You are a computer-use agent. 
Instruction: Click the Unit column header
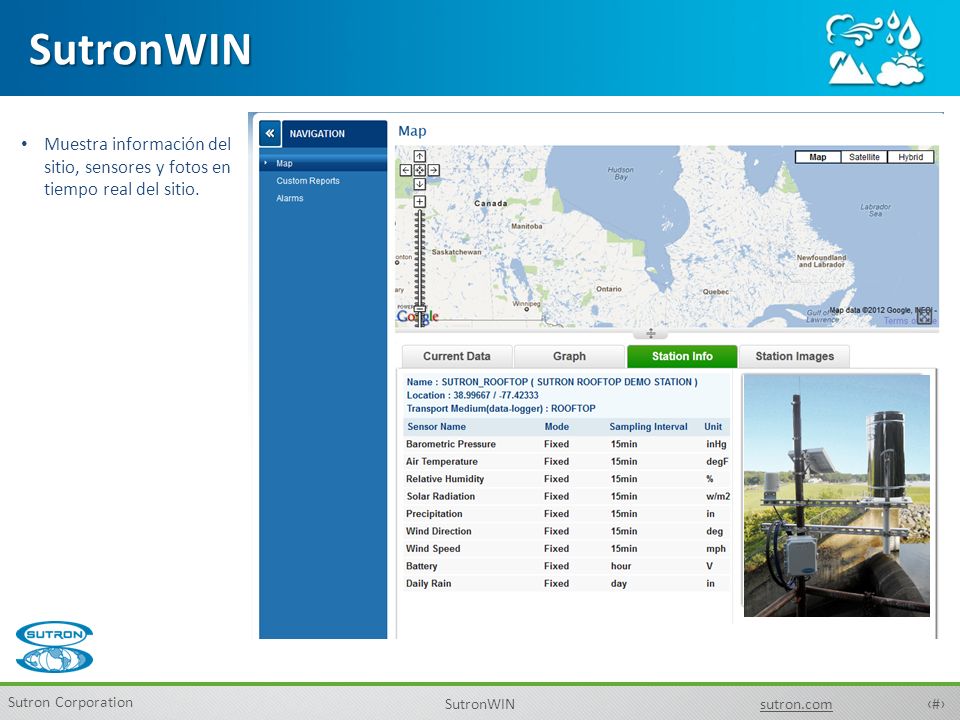[713, 427]
